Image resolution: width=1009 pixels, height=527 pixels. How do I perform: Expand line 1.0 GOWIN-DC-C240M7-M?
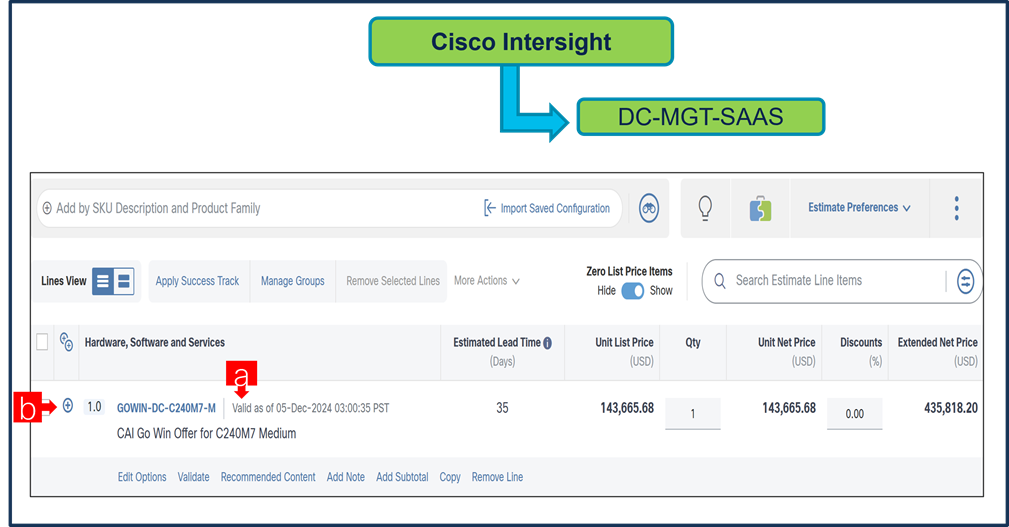point(68,406)
